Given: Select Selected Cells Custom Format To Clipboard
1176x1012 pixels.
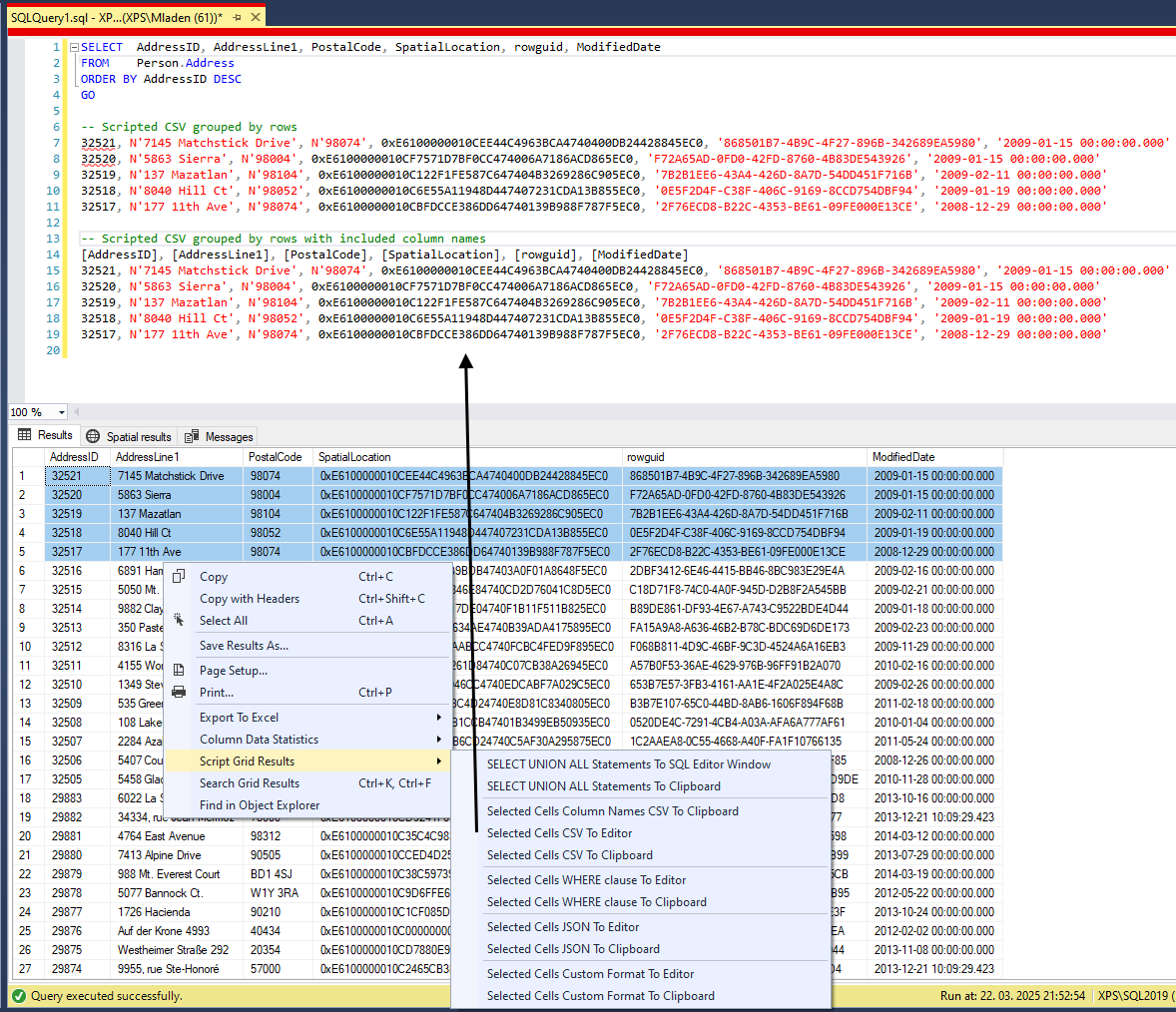Looking at the screenshot, I should (601, 995).
